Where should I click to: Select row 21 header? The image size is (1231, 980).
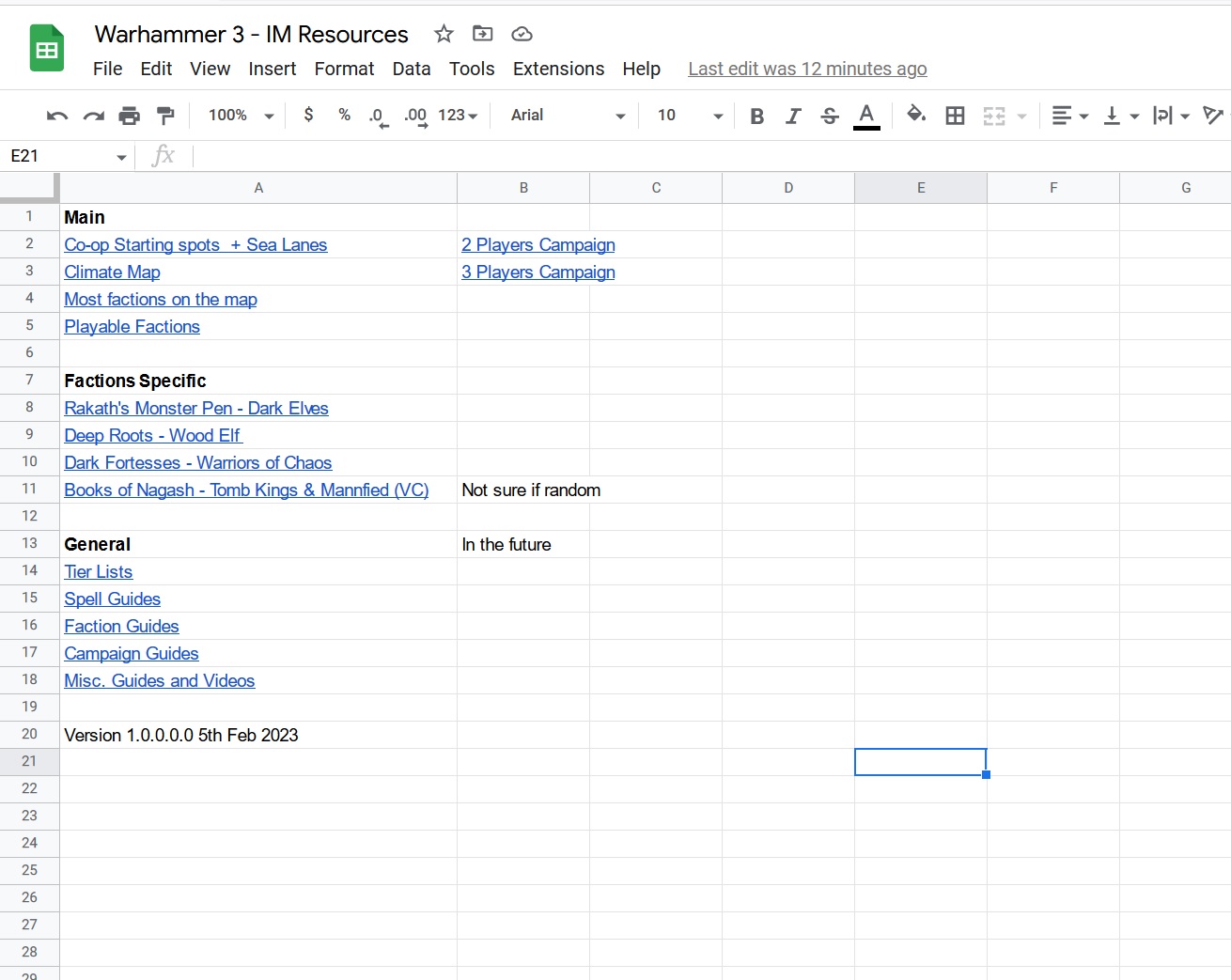click(29, 762)
